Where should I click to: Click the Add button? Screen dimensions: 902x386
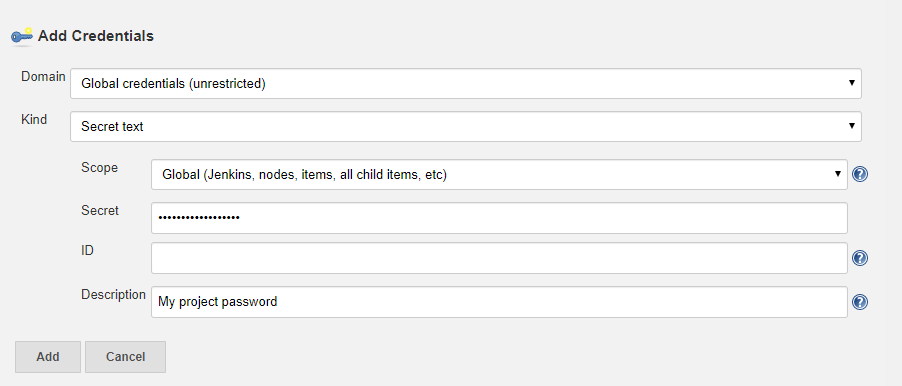point(48,357)
